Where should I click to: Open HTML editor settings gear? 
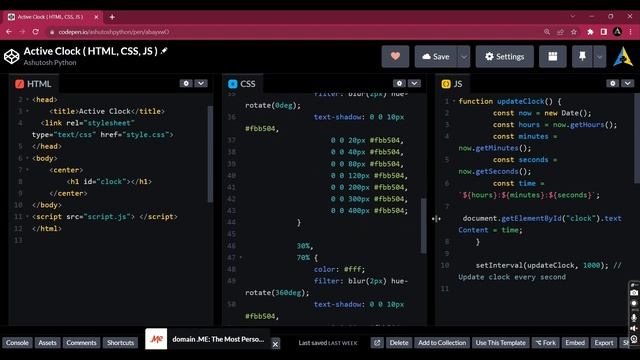186,83
